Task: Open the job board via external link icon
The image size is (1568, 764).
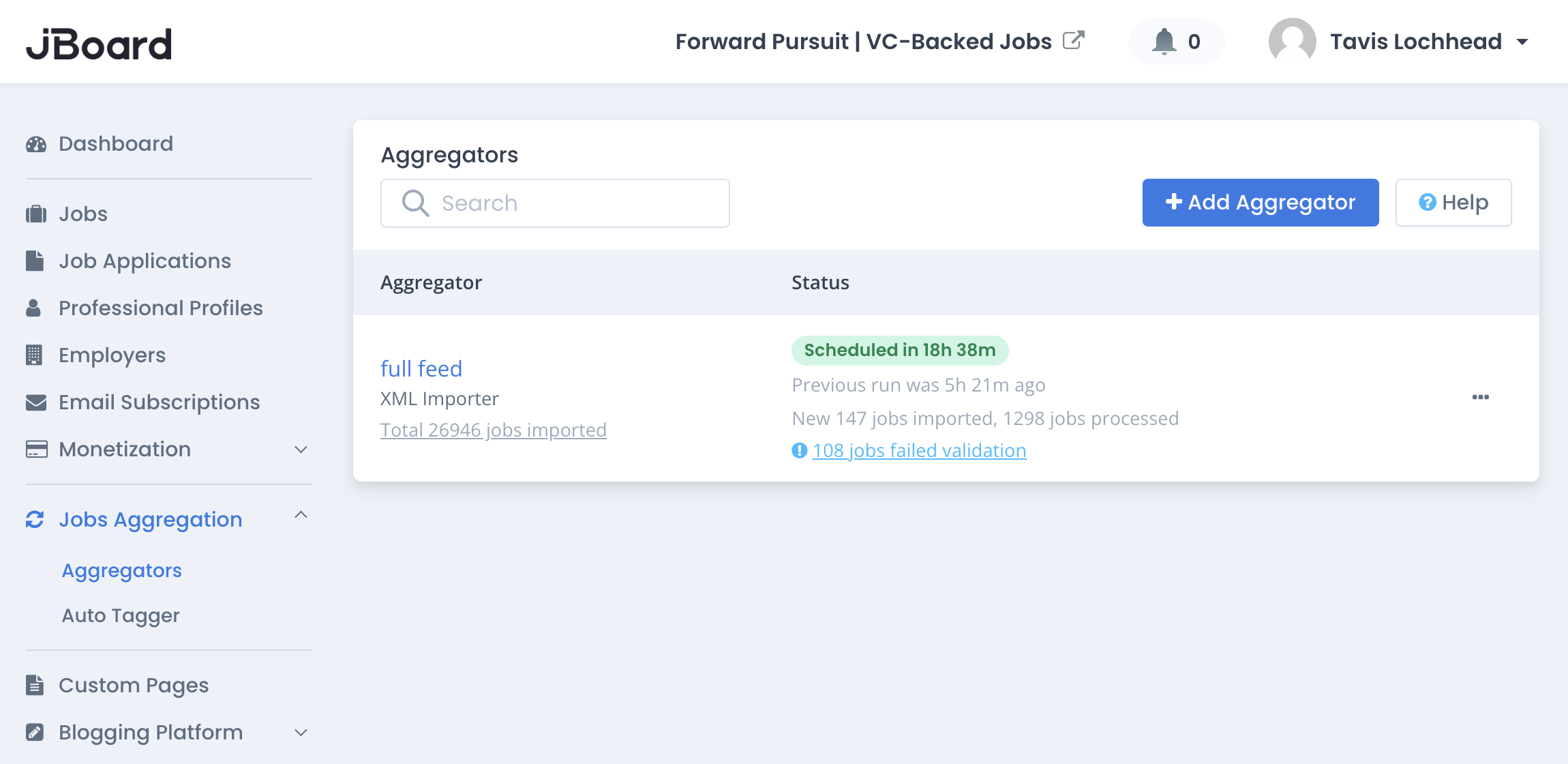Action: coord(1073,40)
